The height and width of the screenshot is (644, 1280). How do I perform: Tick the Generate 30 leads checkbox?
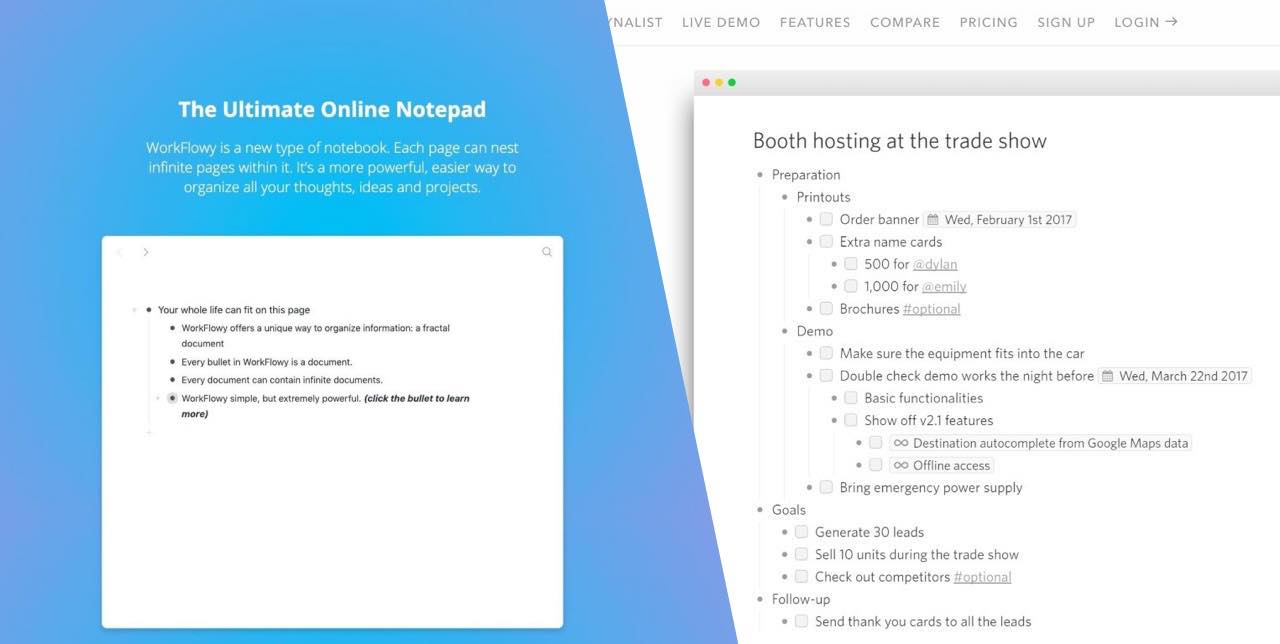point(801,531)
